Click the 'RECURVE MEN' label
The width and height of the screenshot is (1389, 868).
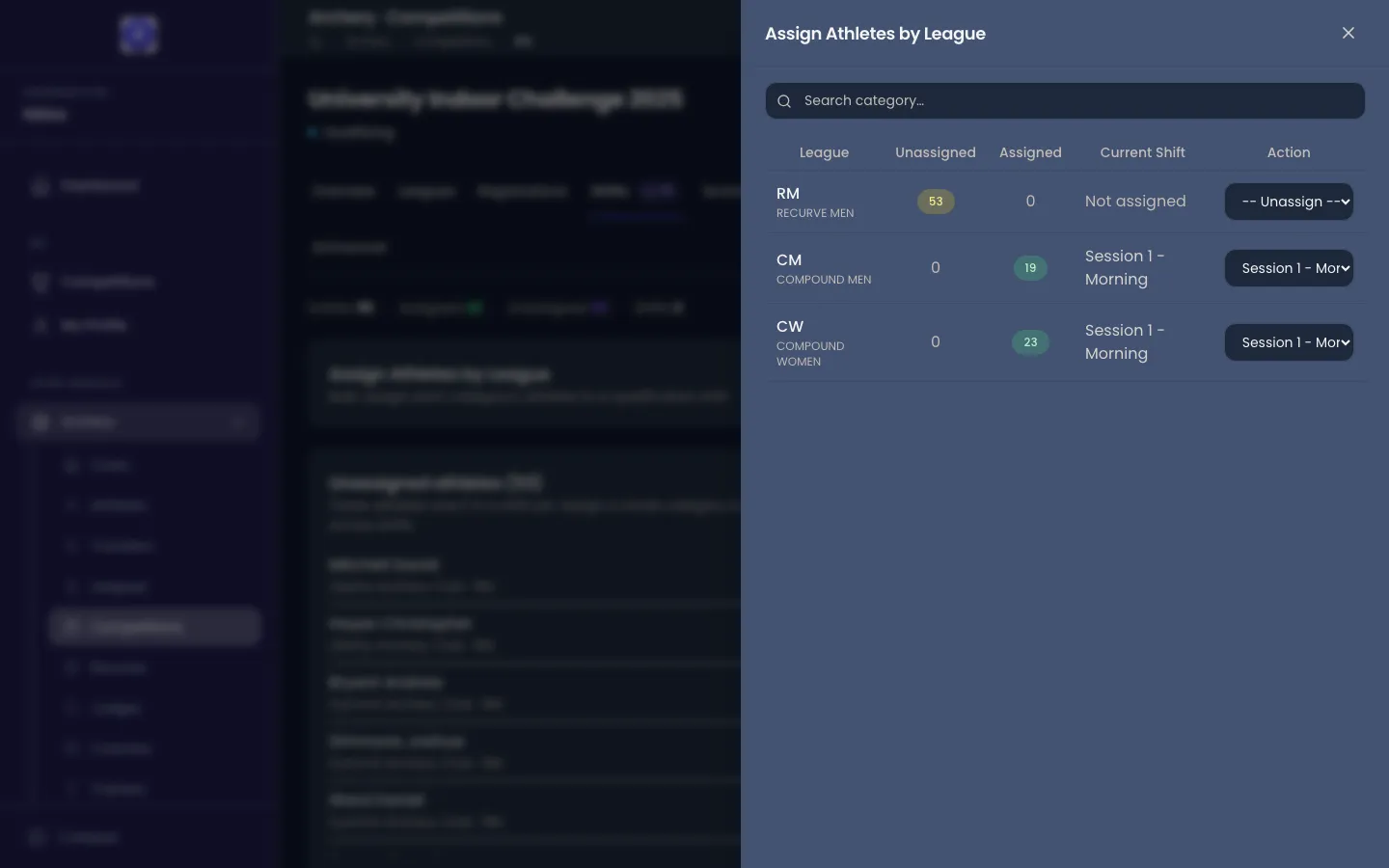[815, 213]
